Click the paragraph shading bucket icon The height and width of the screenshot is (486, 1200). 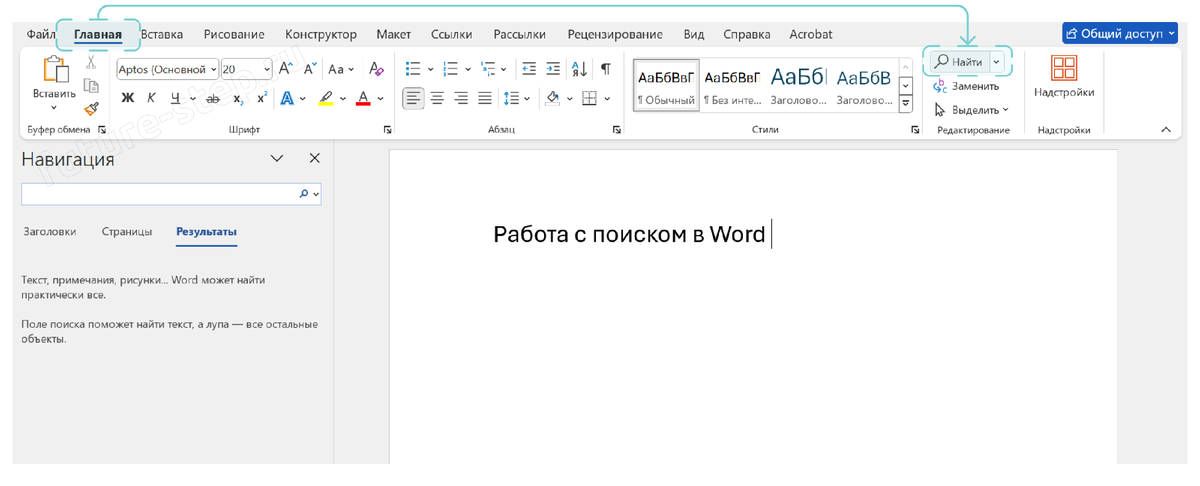(553, 98)
